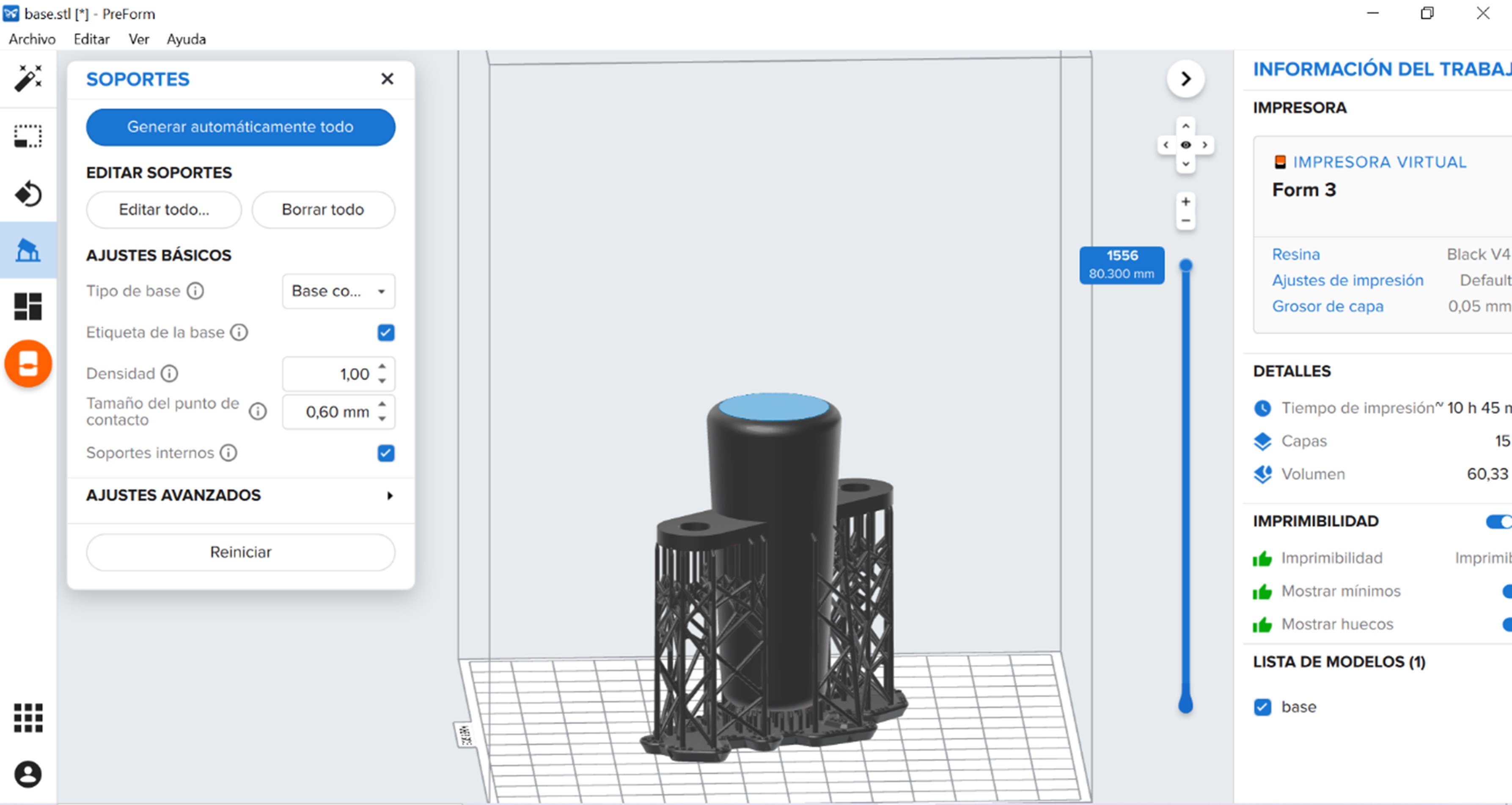Click the layer slider top handle

1186,266
